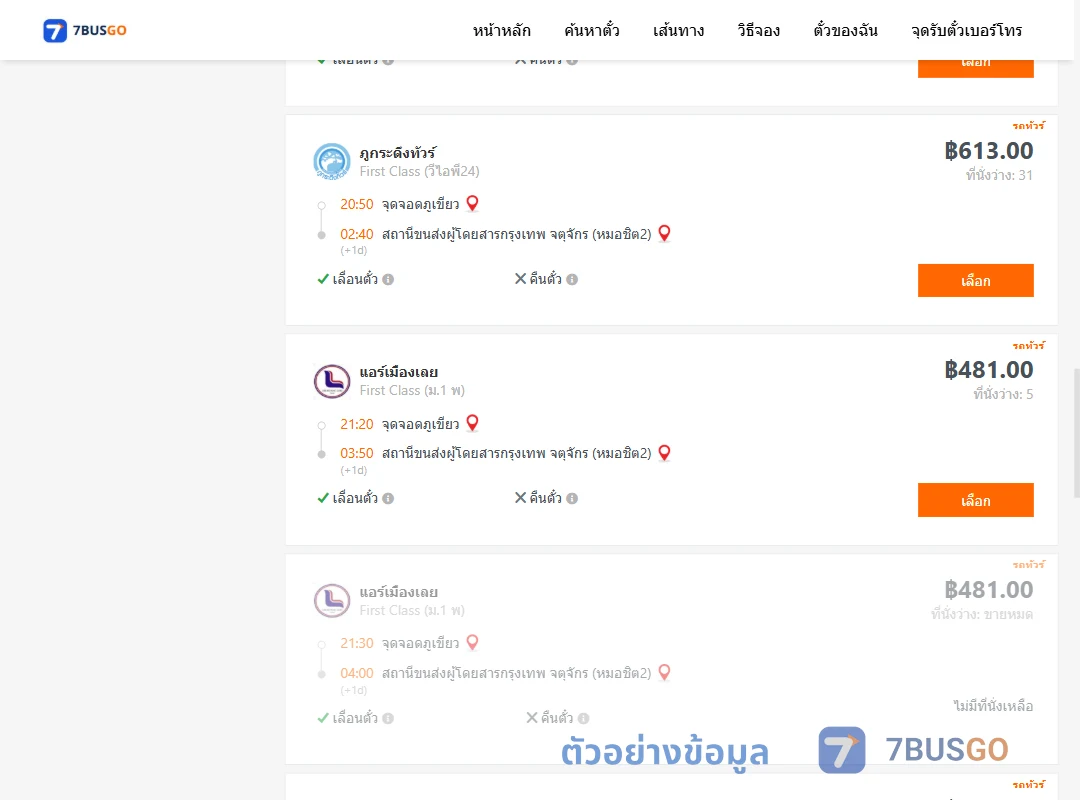Click the ไม่มีที่นั่งเหลือ notice
The height and width of the screenshot is (800, 1080).
point(993,706)
